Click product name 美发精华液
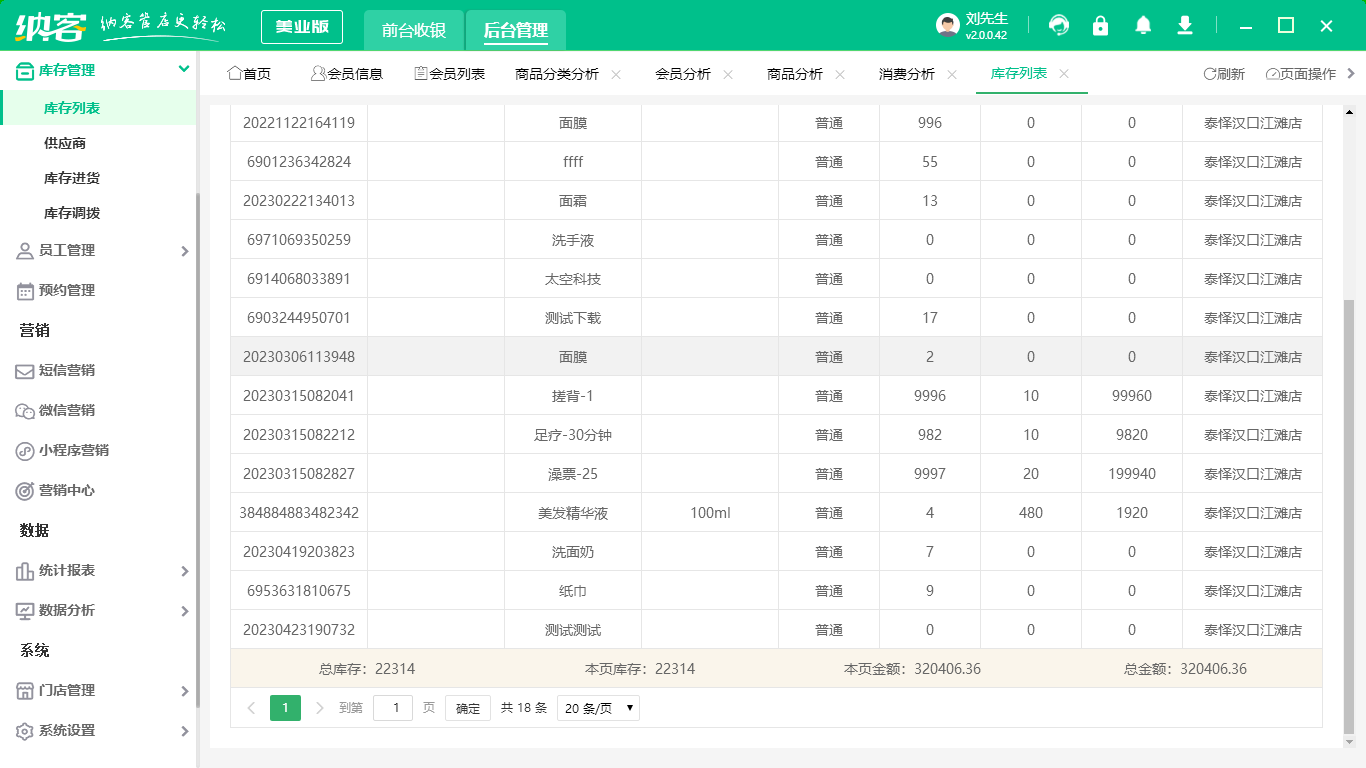 point(573,513)
